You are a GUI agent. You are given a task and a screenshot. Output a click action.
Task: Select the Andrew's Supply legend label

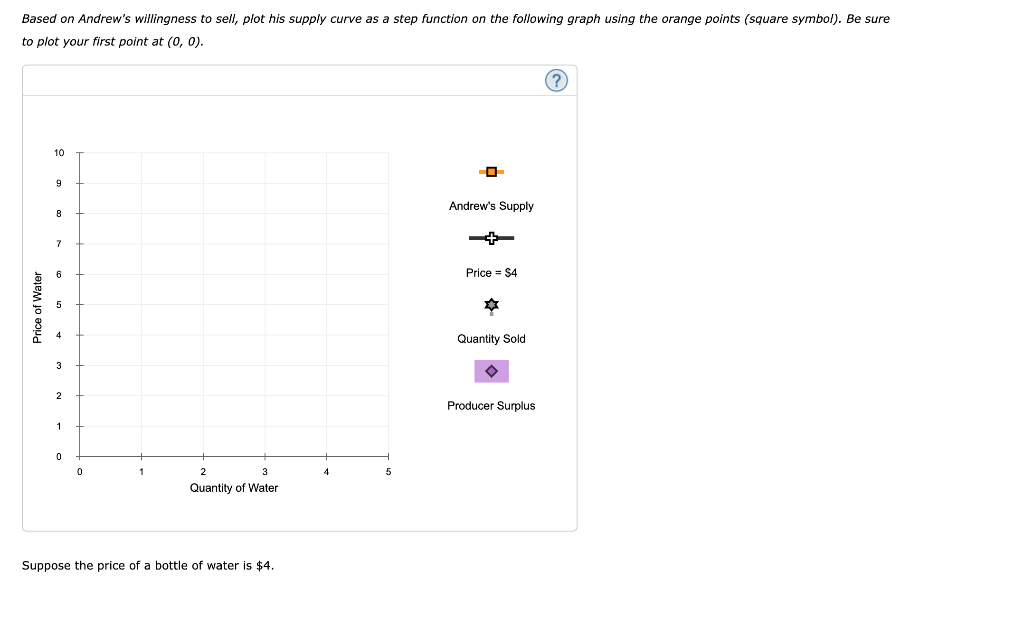pyautogui.click(x=491, y=206)
